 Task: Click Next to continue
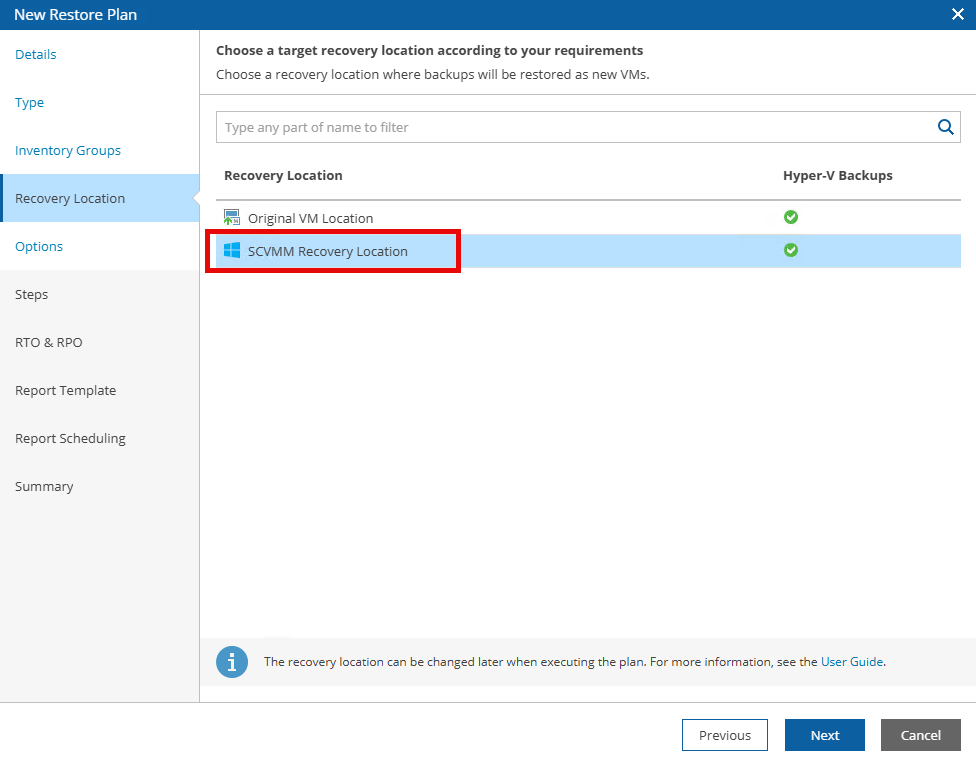pyautogui.click(x=824, y=735)
